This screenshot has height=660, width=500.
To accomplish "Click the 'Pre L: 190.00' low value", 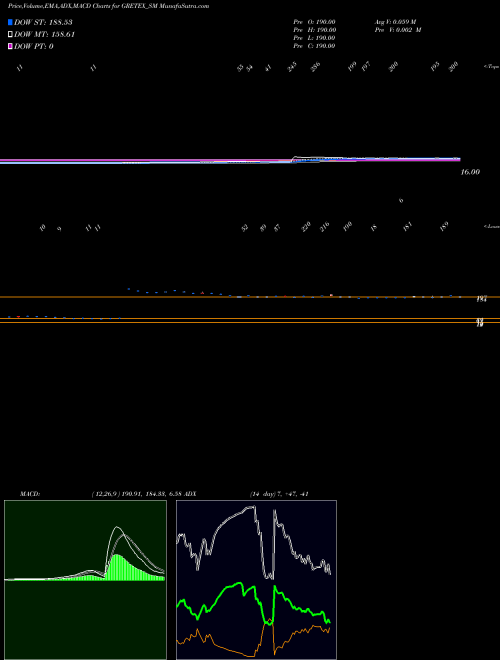I will tap(314, 38).
